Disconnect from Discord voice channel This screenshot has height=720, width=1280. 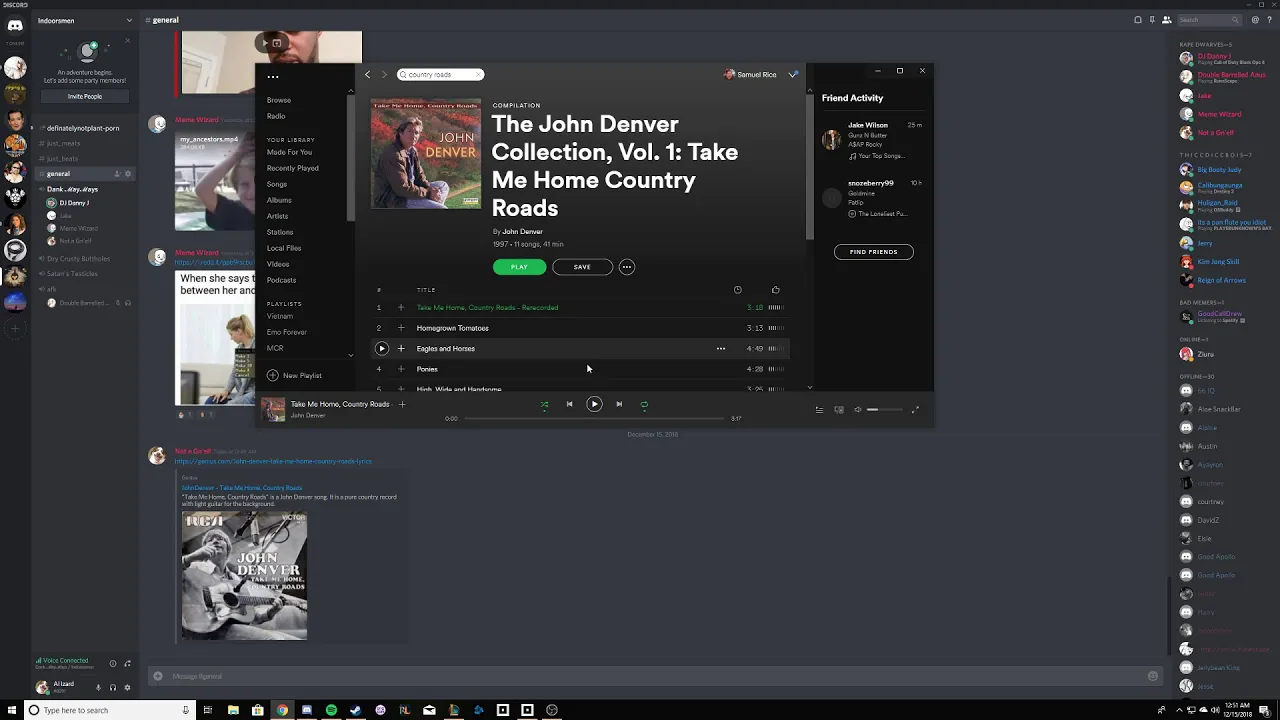coord(127,663)
